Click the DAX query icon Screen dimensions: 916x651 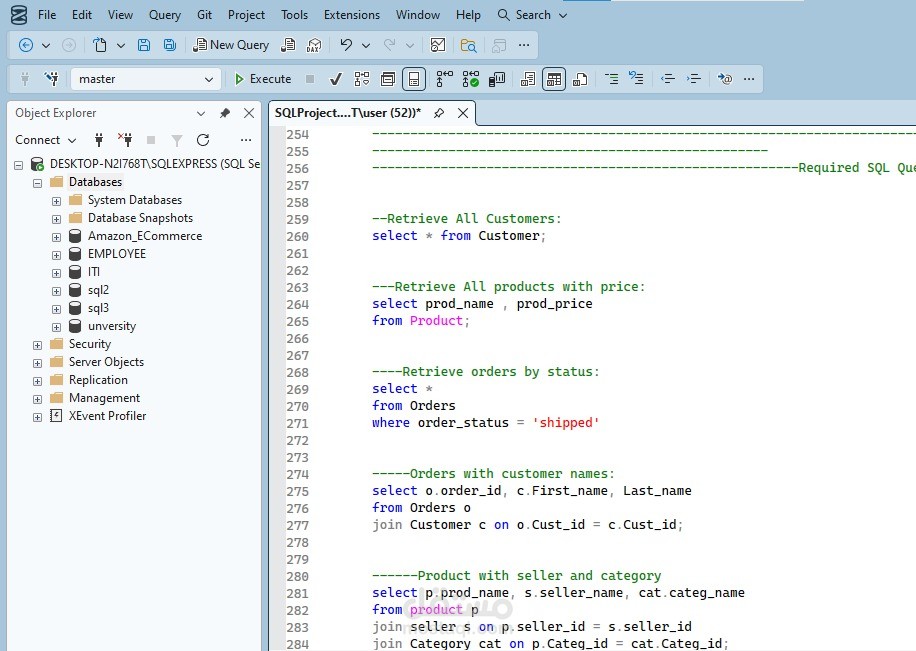[x=314, y=45]
